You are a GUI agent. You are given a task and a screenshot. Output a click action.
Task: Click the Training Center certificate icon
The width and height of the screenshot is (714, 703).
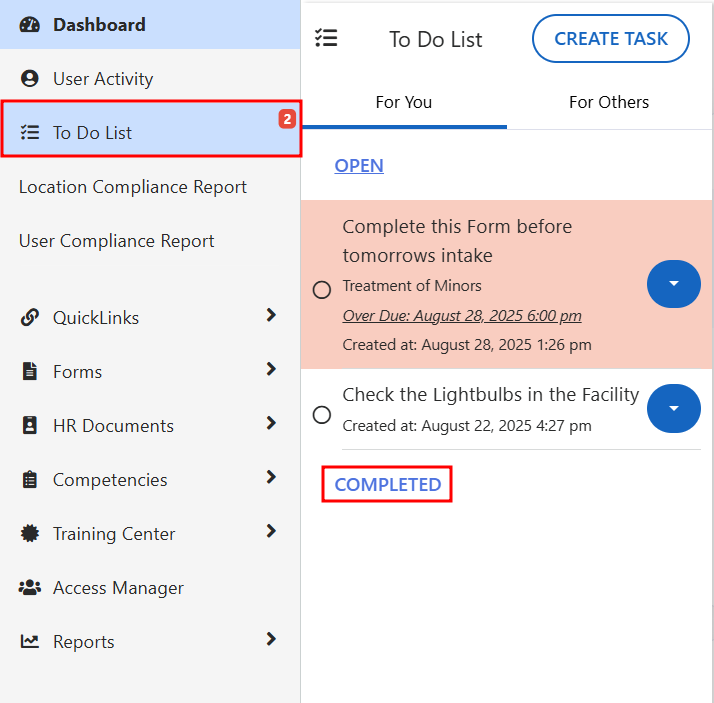(30, 534)
